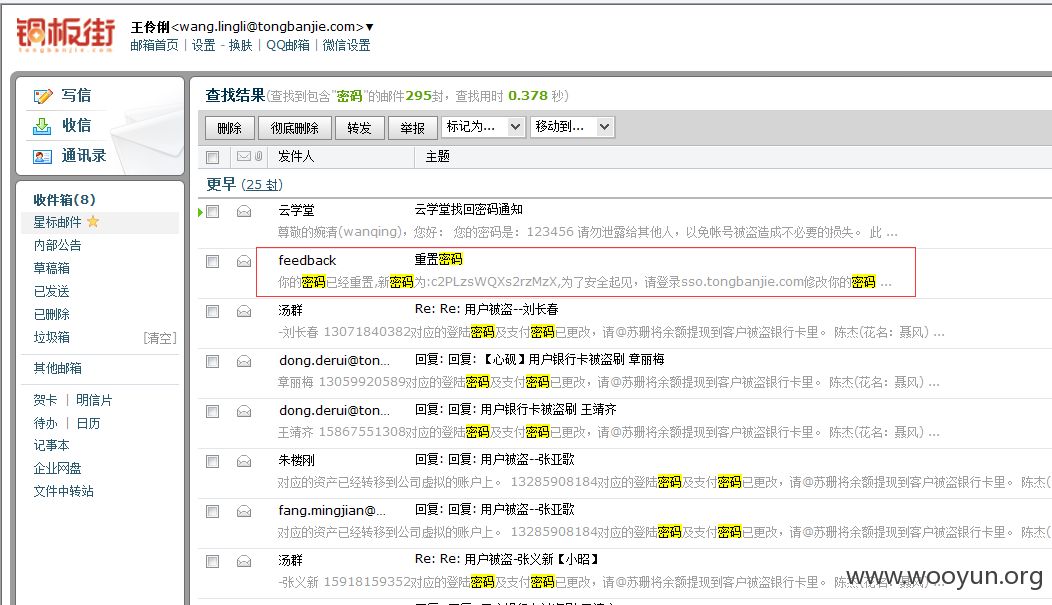
Task: Click the 删除 button
Action: click(x=230, y=127)
